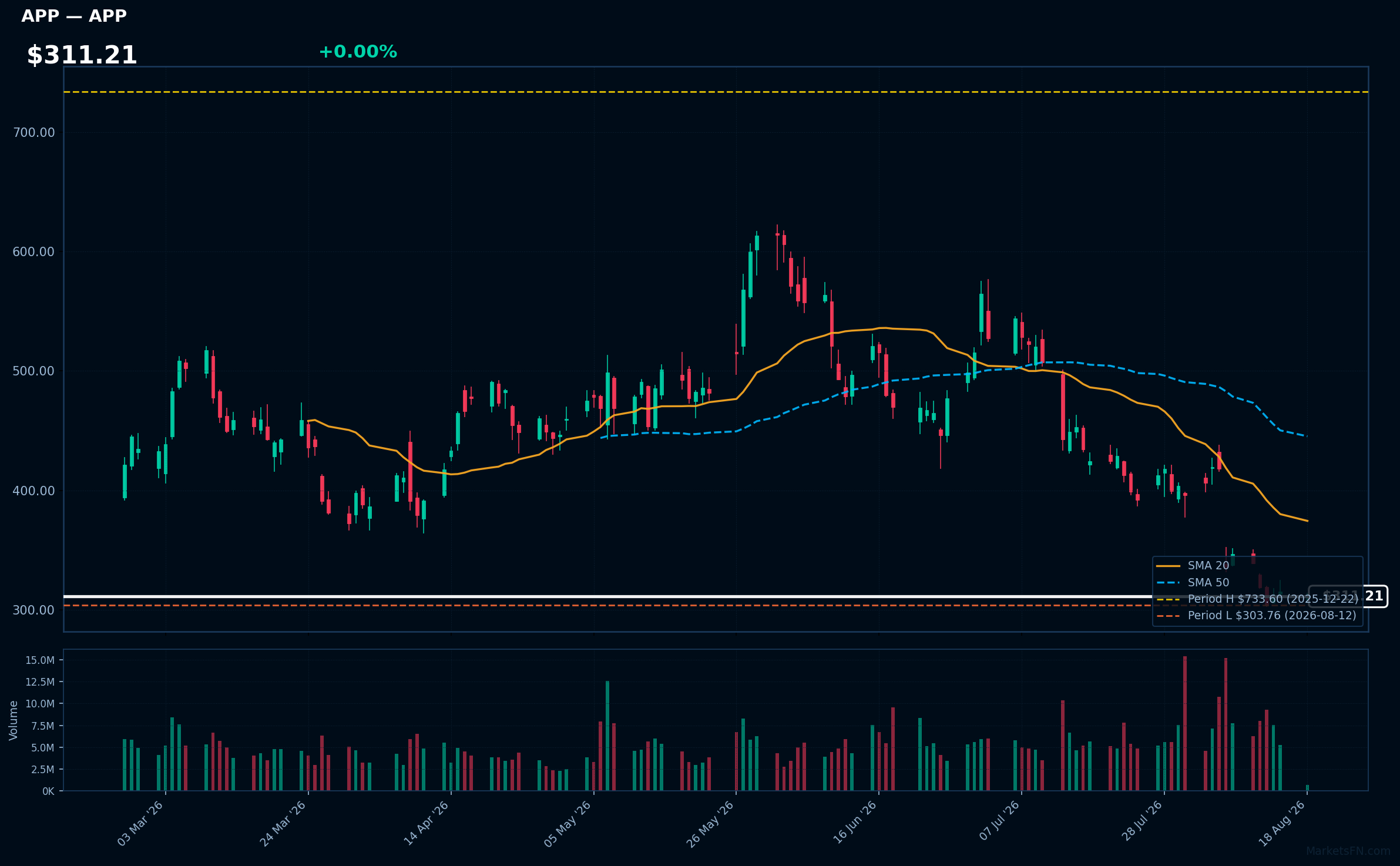
Task: Click the 7.5M volume axis label
Action: 43,726
